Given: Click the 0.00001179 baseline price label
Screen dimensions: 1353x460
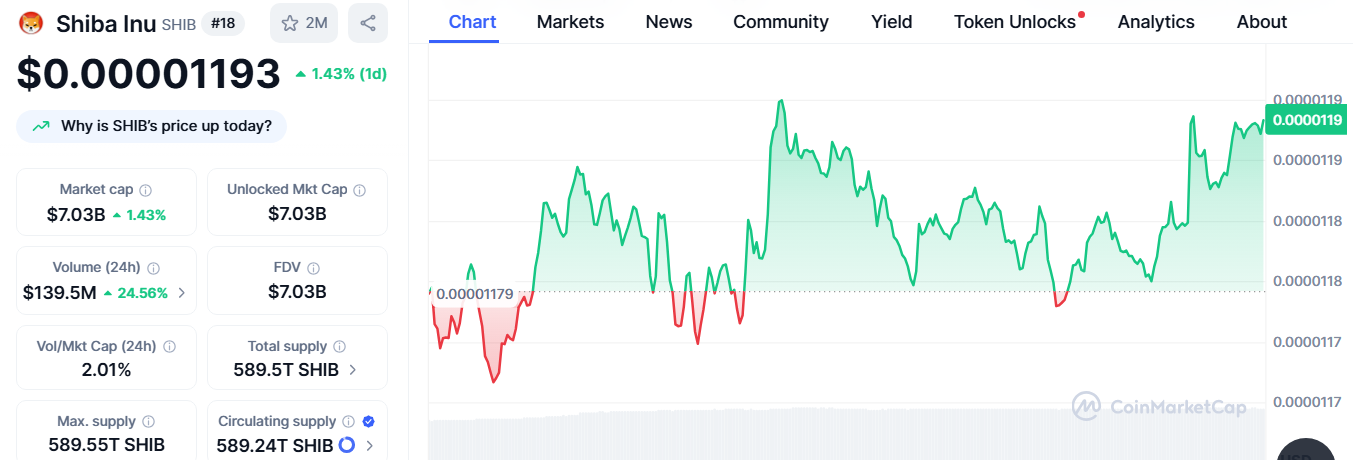Looking at the screenshot, I should click(x=475, y=294).
